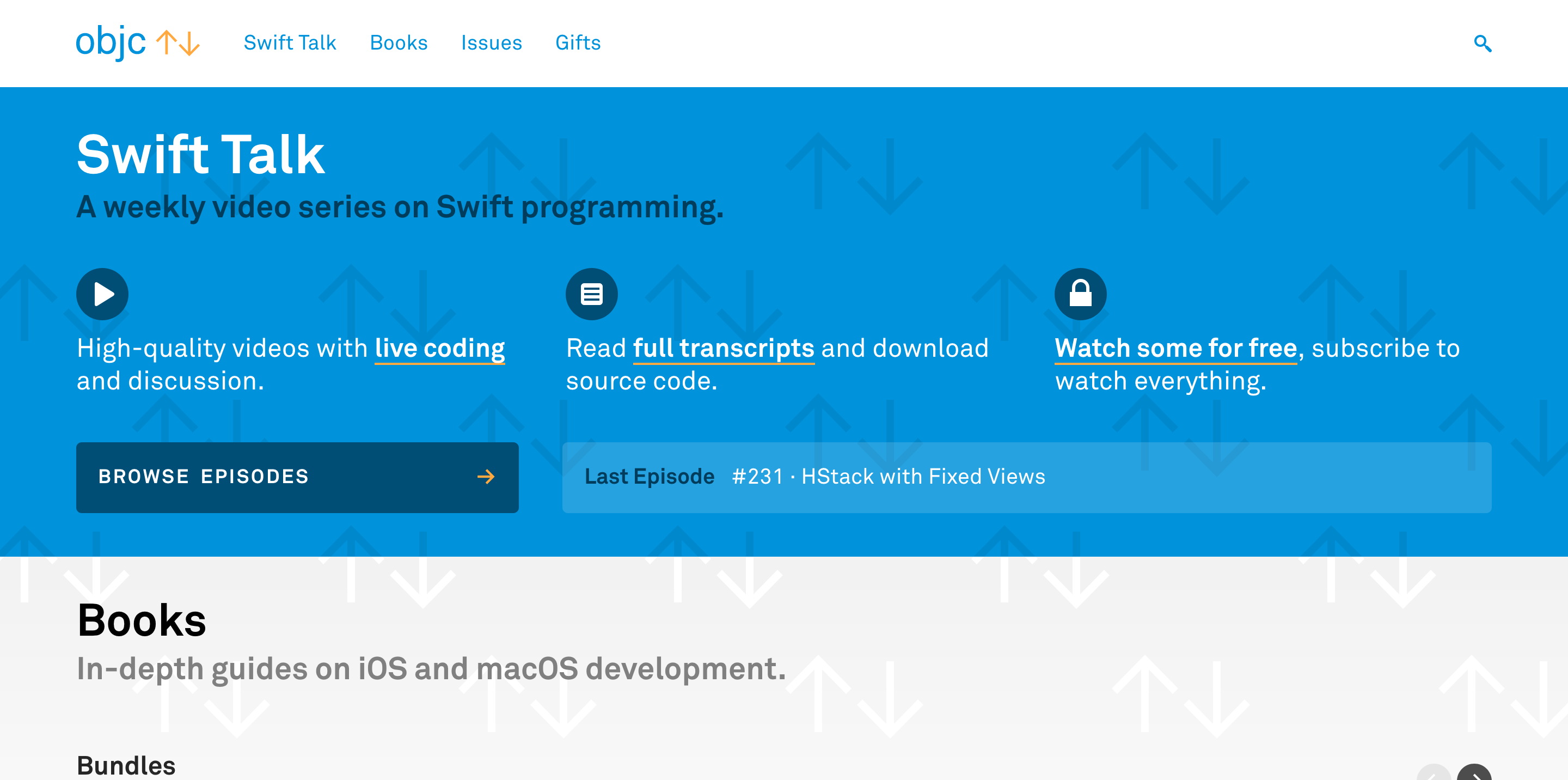Open last episode #231 HStack with Fixed Views
This screenshot has height=780, width=1568.
click(x=1026, y=477)
